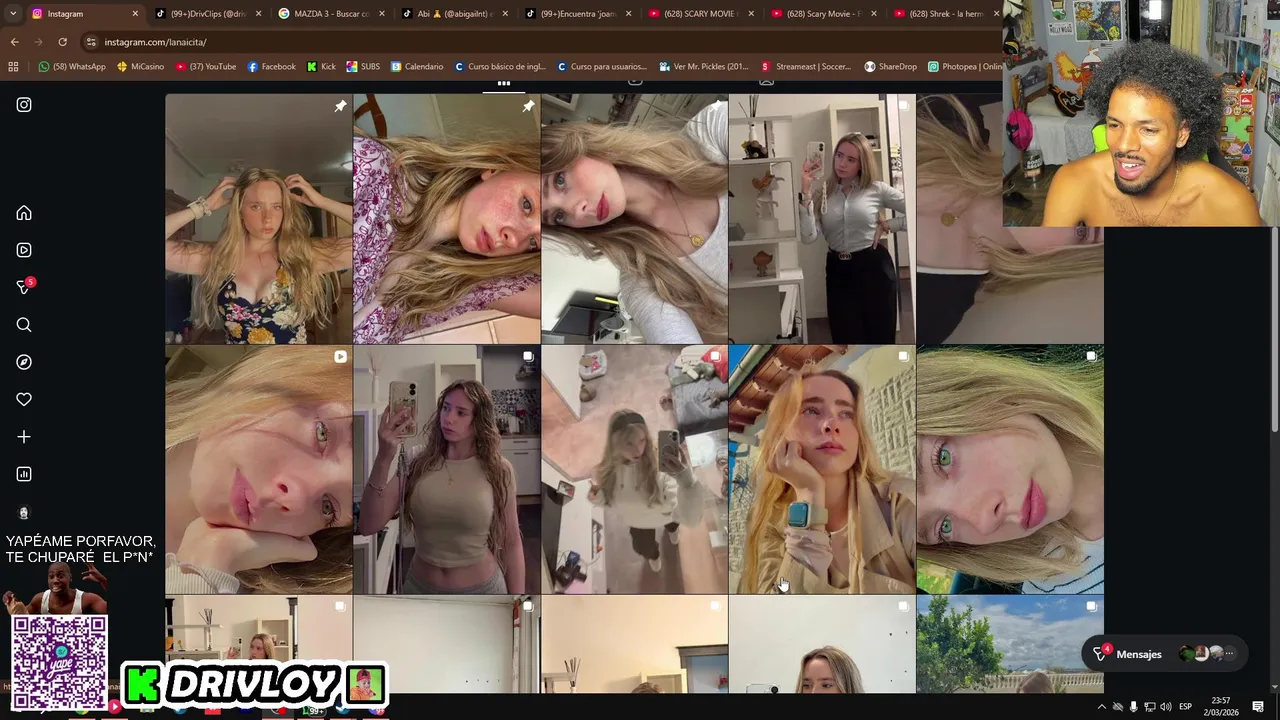Open mirror selfie post in gray shirt

(822, 219)
